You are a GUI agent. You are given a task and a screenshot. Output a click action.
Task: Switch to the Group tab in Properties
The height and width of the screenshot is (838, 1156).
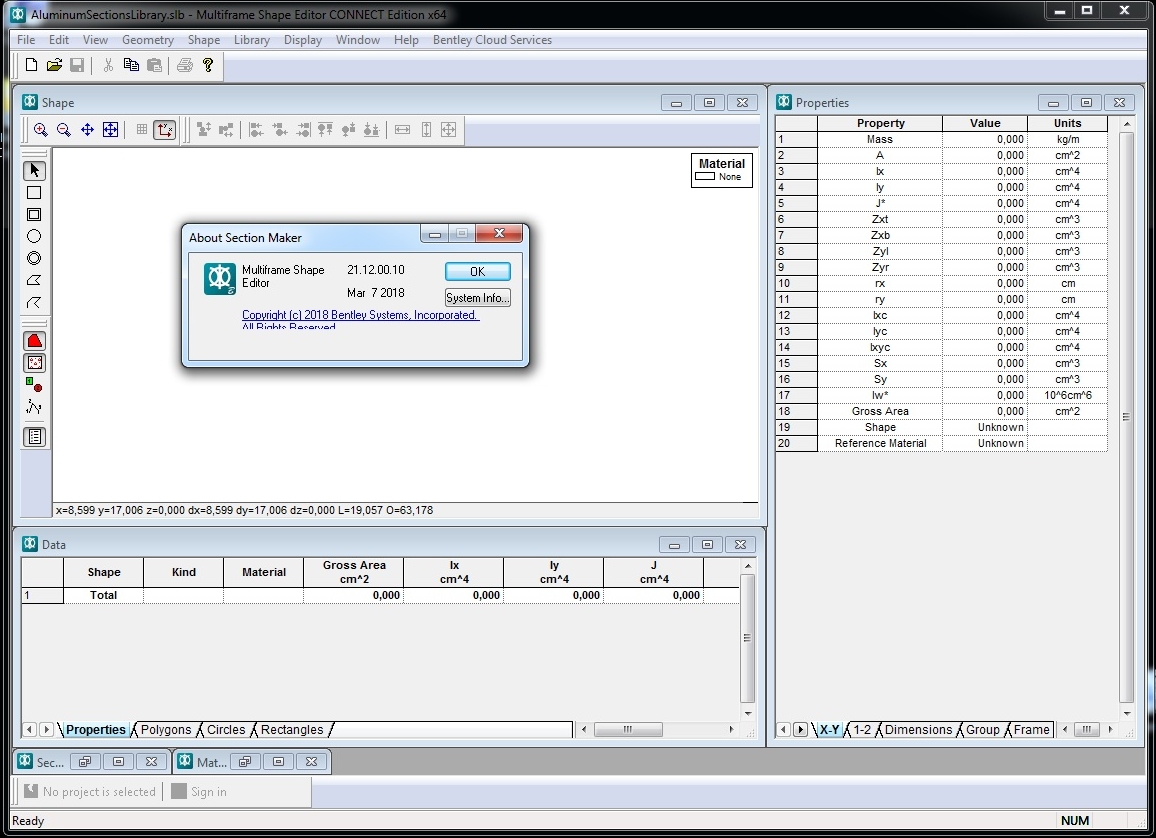983,730
